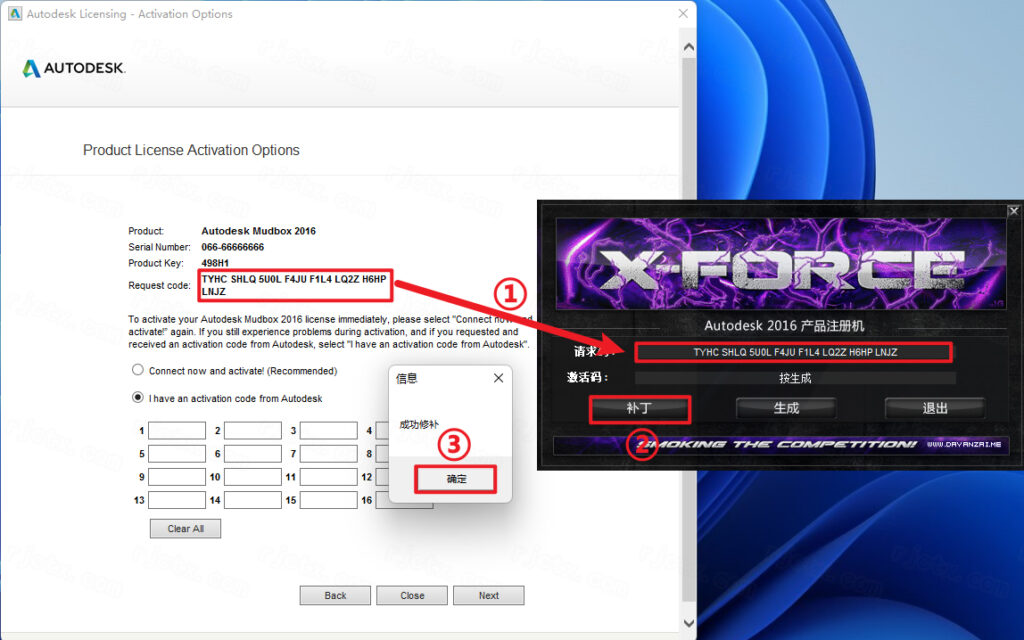Close the Autodesk Licensing window
Image resolution: width=1024 pixels, height=640 pixels.
click(683, 14)
